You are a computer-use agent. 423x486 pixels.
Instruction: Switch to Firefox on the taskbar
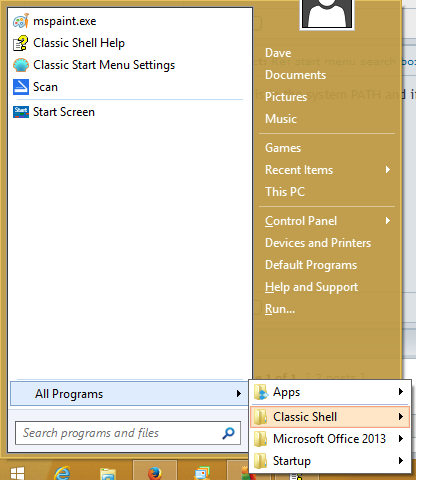155,473
